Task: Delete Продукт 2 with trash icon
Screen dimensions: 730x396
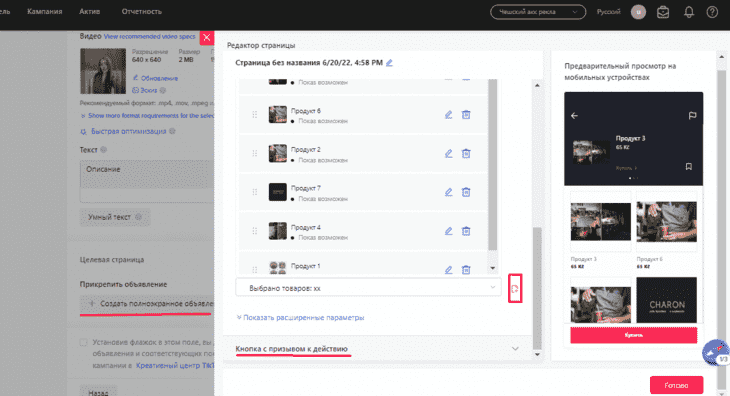Action: [466, 153]
